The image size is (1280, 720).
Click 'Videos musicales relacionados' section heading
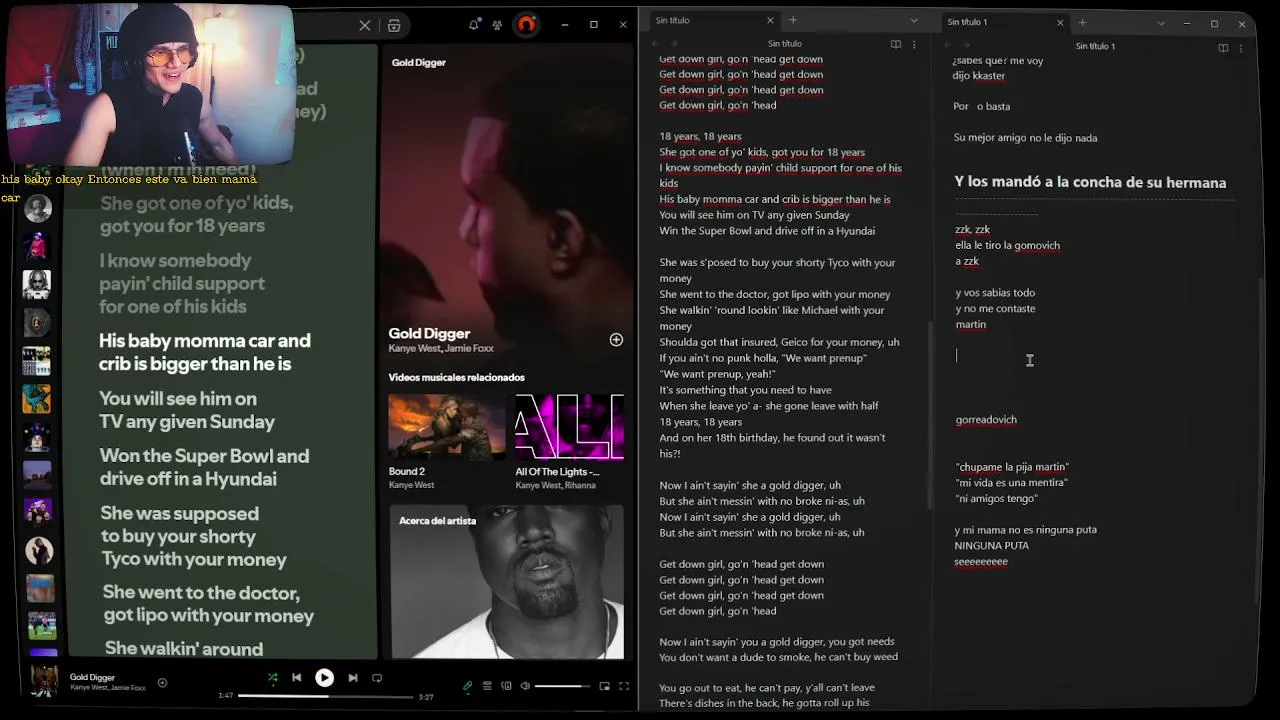[x=456, y=377]
